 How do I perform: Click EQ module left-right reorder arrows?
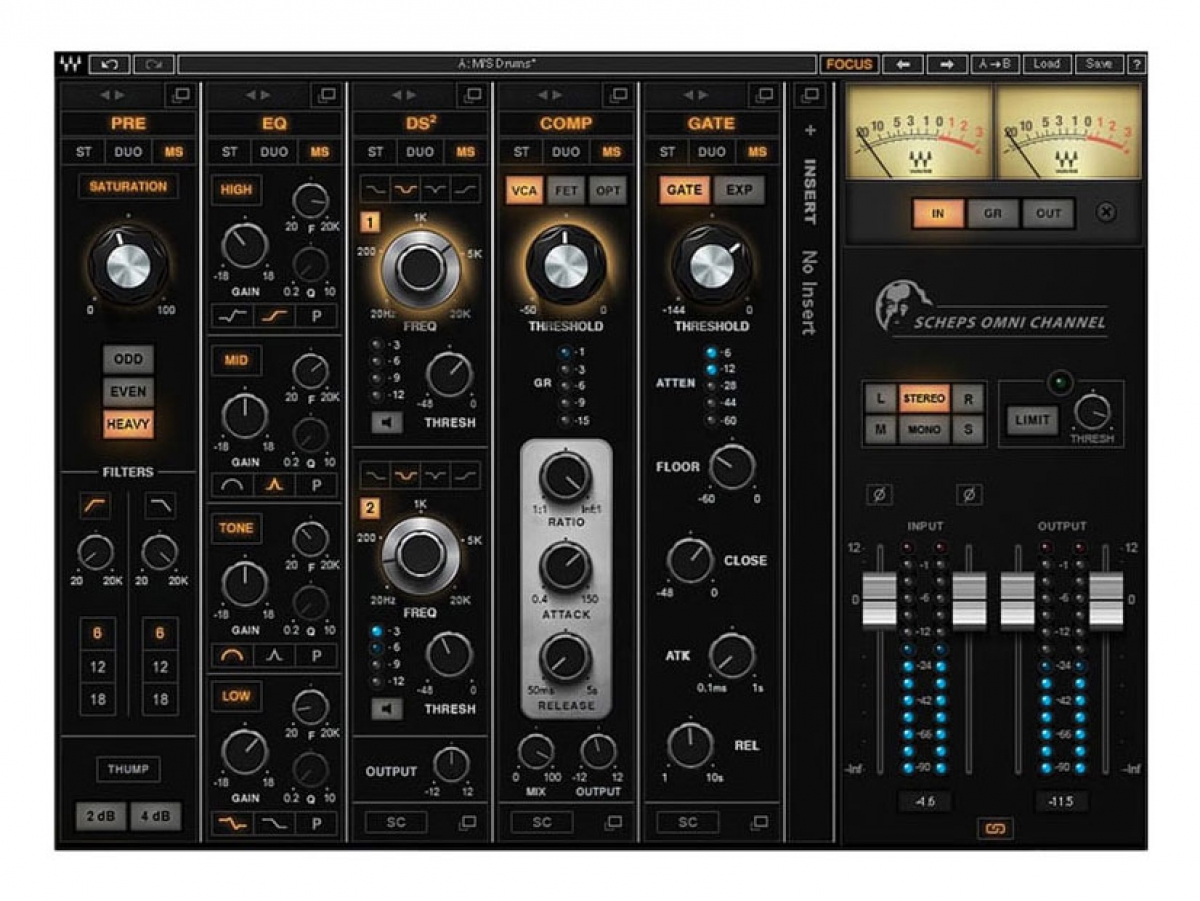pyautogui.click(x=258, y=95)
